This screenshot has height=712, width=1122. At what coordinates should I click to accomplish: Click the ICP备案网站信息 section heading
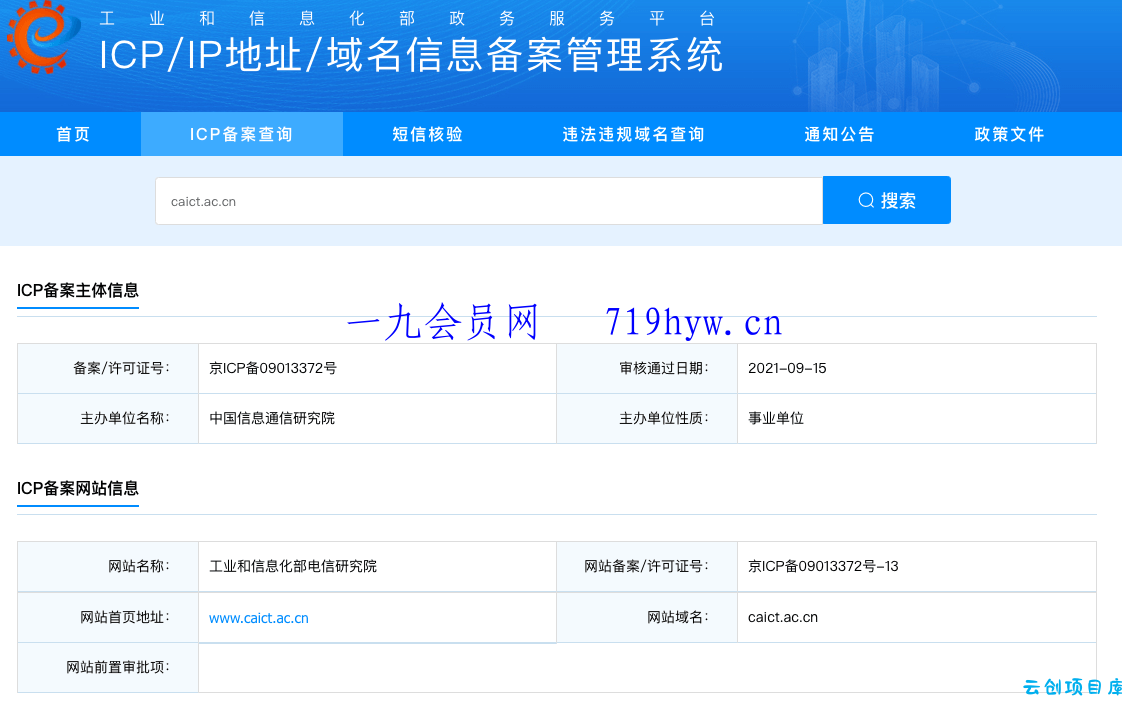pyautogui.click(x=78, y=489)
